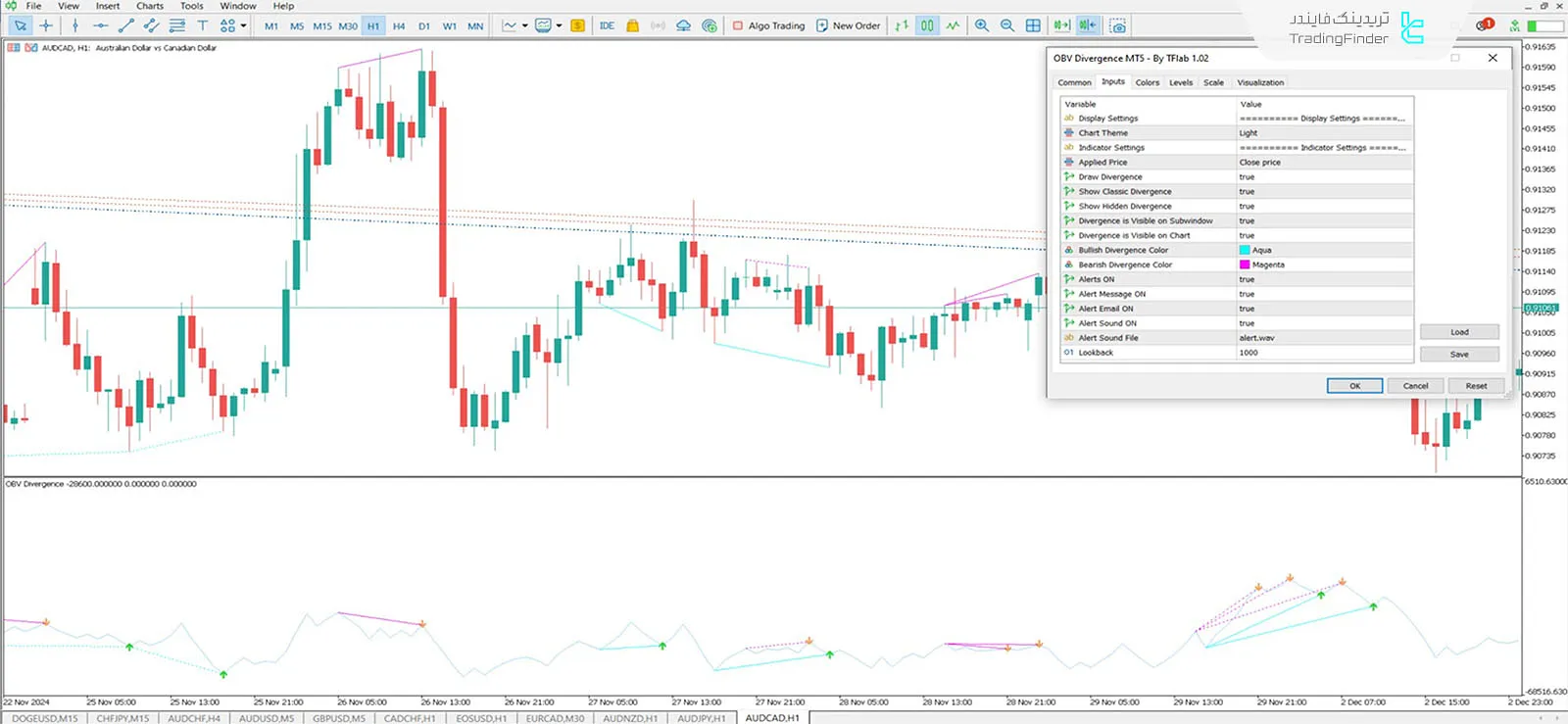1568x724 pixels.
Task: Switch to the Colors tab
Action: pos(1147,83)
